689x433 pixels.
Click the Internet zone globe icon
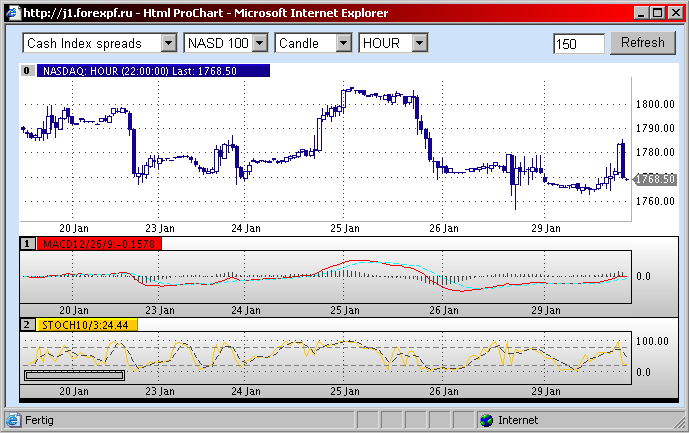(x=486, y=421)
